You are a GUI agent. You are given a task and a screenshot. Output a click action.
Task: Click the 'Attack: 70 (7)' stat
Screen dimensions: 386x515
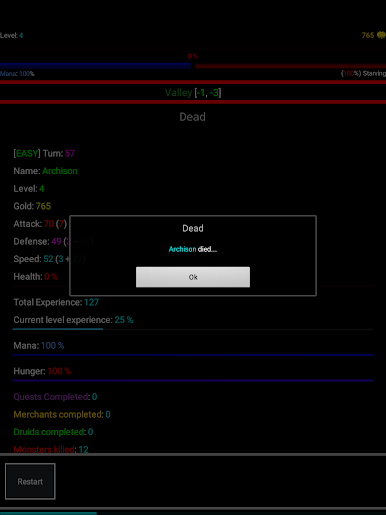40,224
